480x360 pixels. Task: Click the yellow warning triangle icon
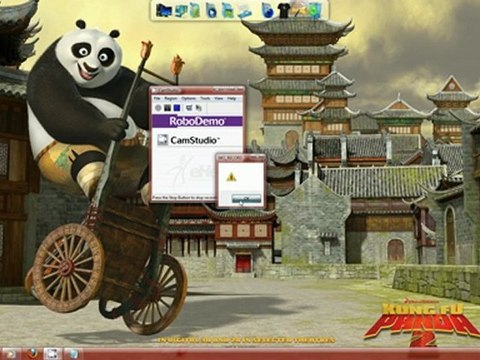coord(231,177)
